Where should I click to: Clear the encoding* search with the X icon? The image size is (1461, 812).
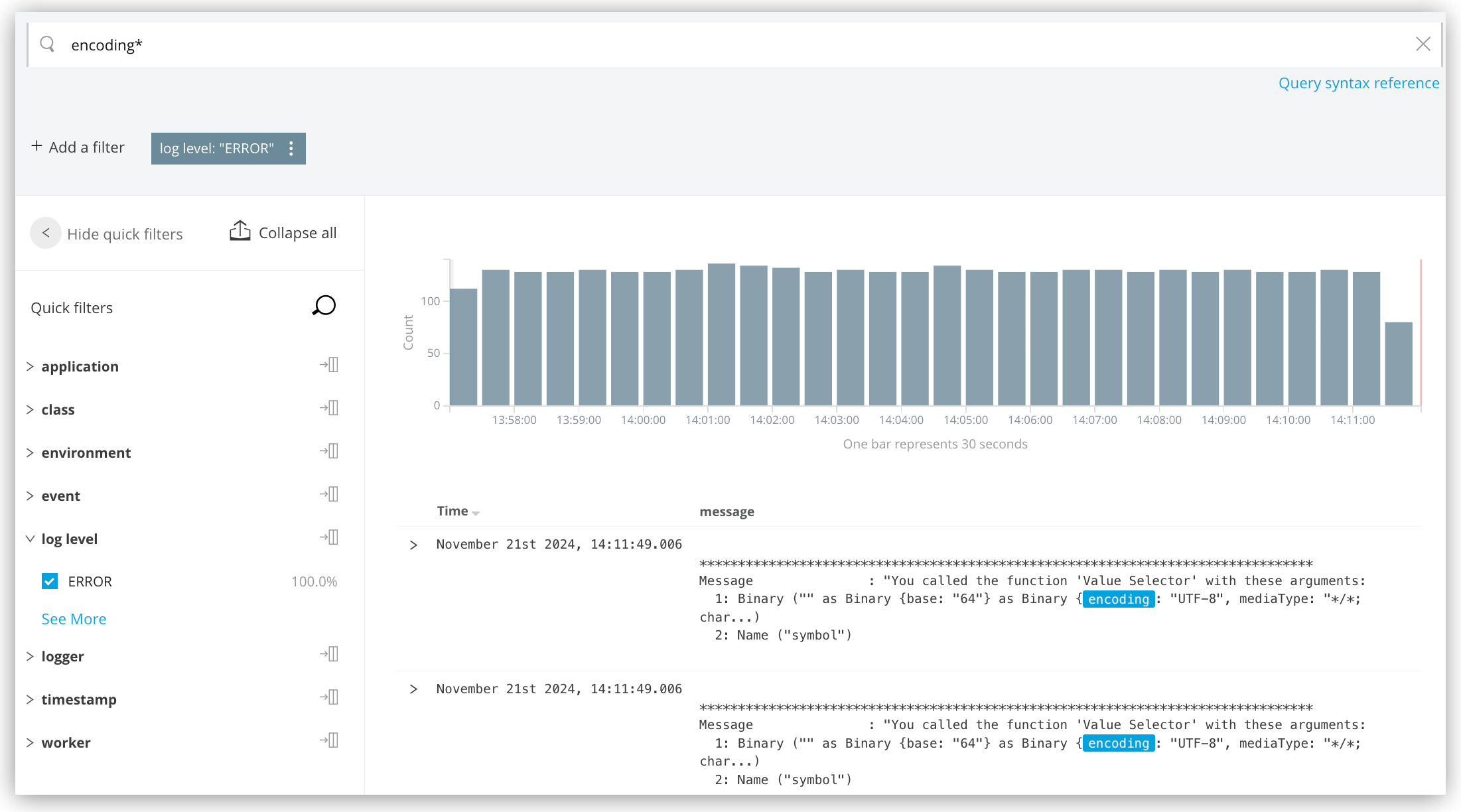pos(1423,44)
